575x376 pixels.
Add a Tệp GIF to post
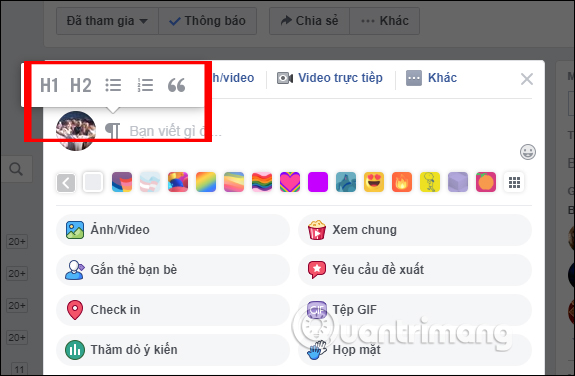click(415, 310)
